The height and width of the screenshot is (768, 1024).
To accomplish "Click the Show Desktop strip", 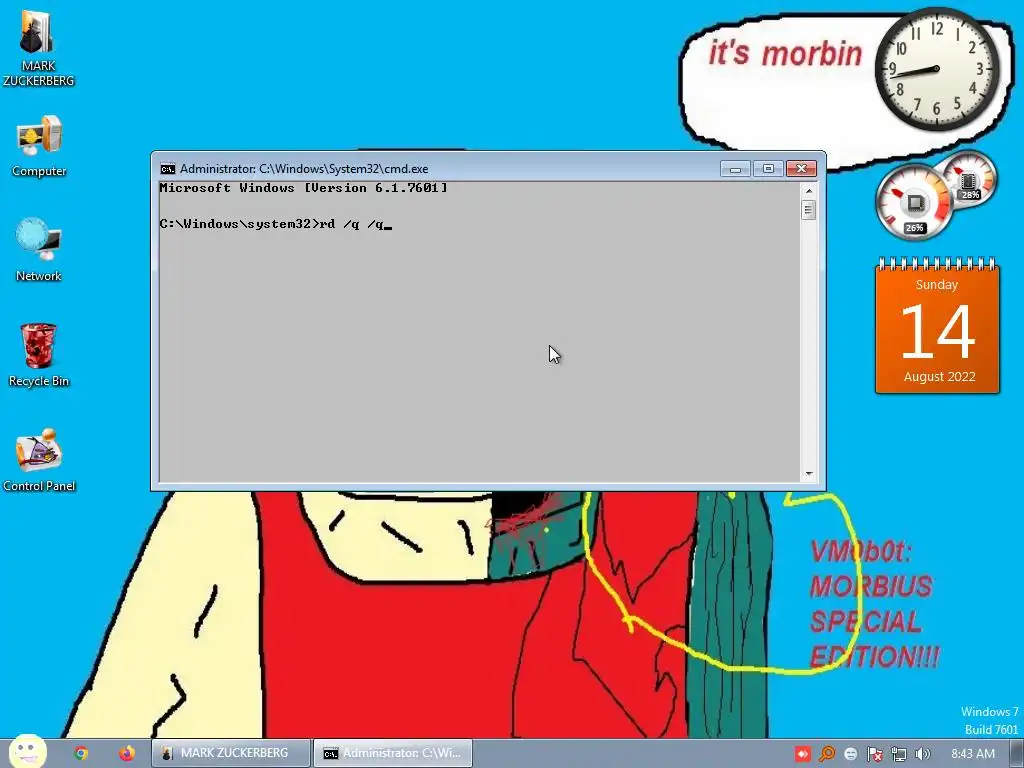I will pyautogui.click(x=1017, y=754).
